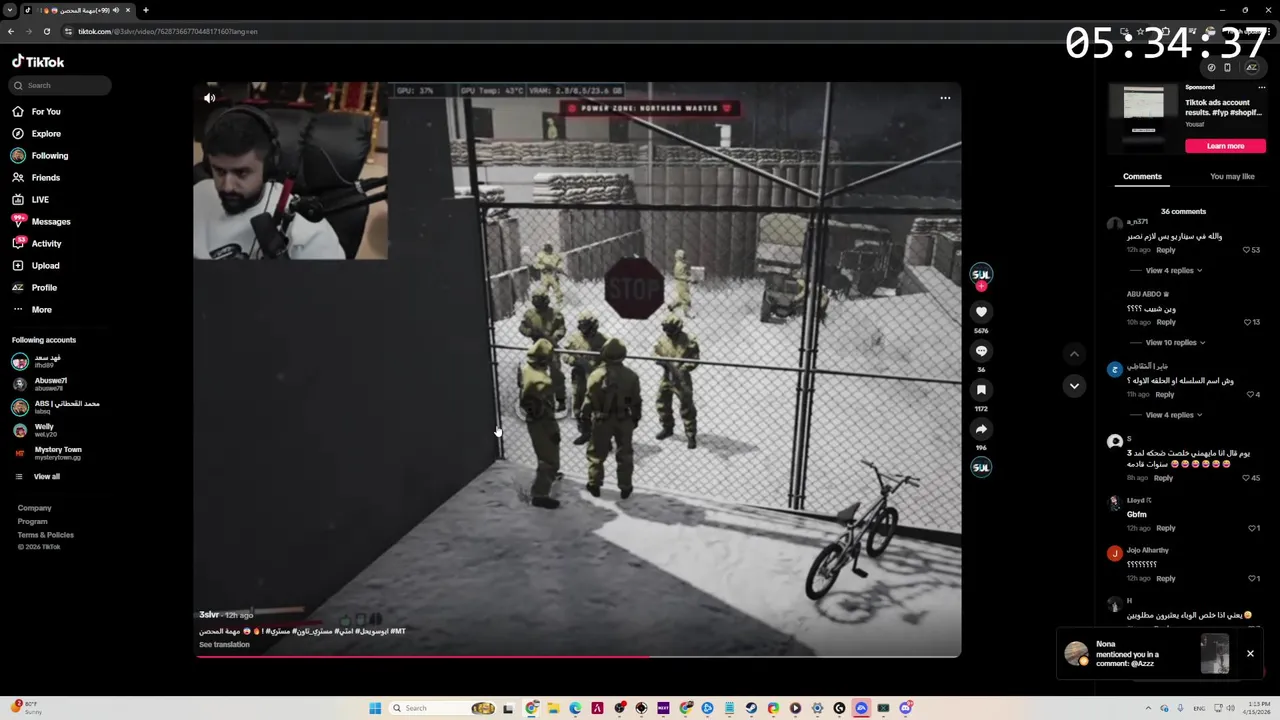
Task: Like the video with the heart icon
Action: pos(981,312)
